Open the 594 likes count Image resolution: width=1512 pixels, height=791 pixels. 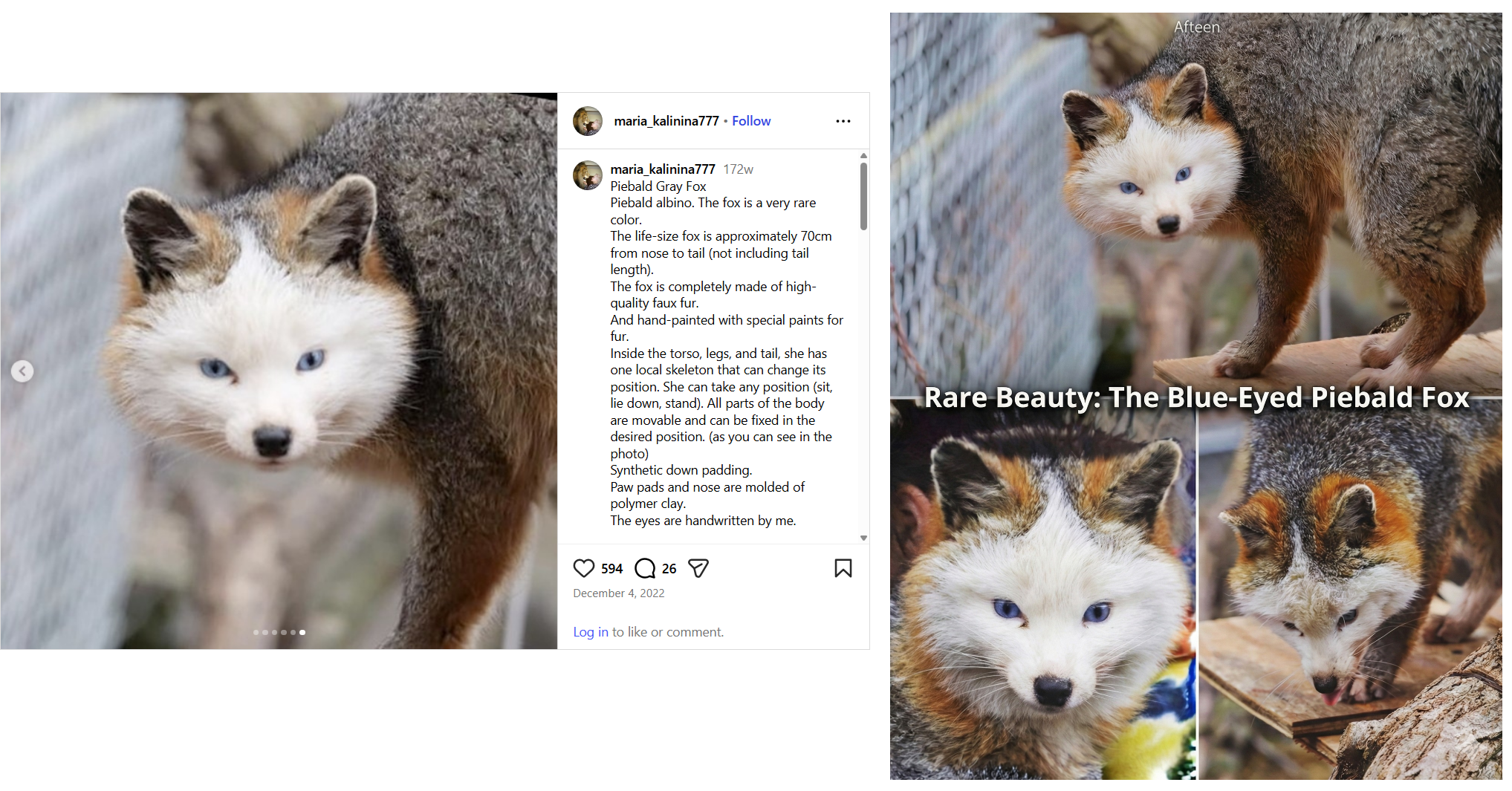point(612,569)
